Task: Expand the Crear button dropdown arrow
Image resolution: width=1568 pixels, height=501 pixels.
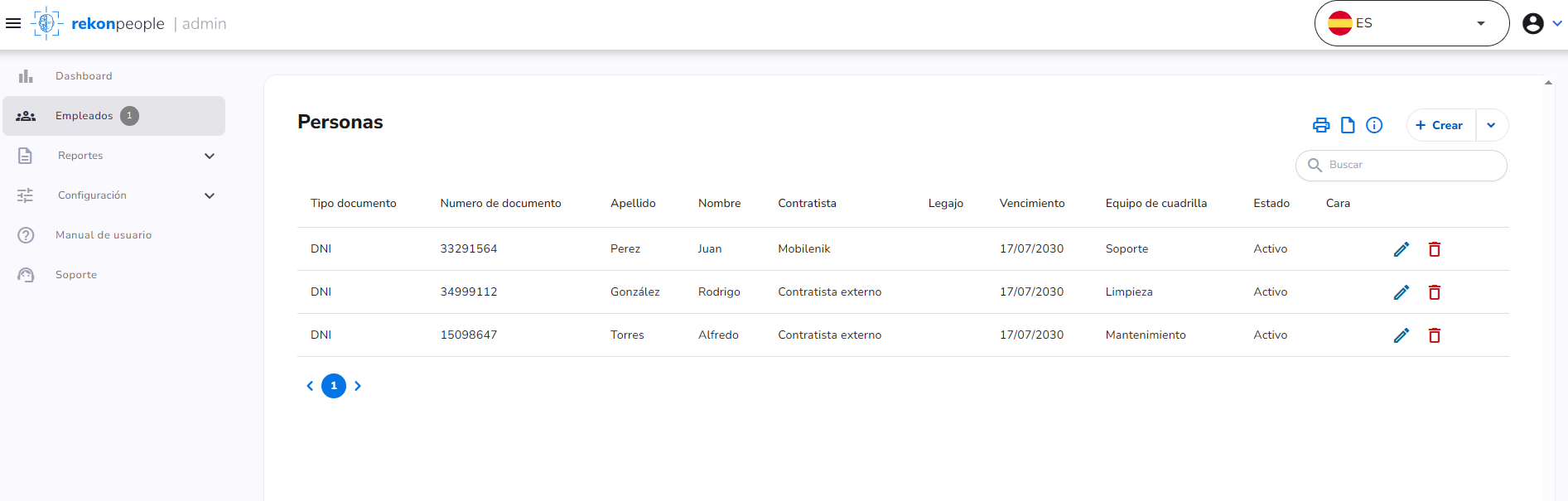Action: [x=1492, y=125]
